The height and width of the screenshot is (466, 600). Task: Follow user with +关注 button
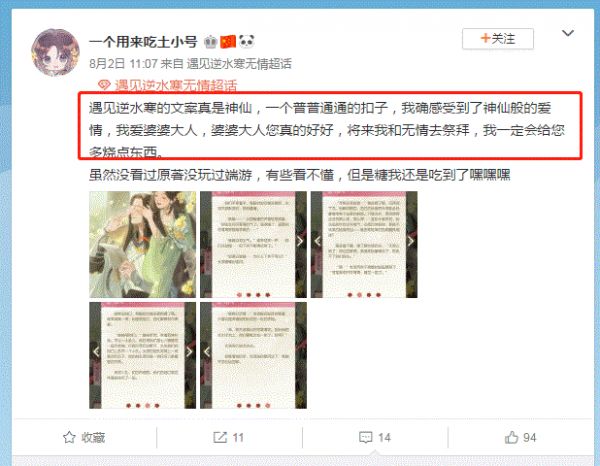(x=498, y=39)
